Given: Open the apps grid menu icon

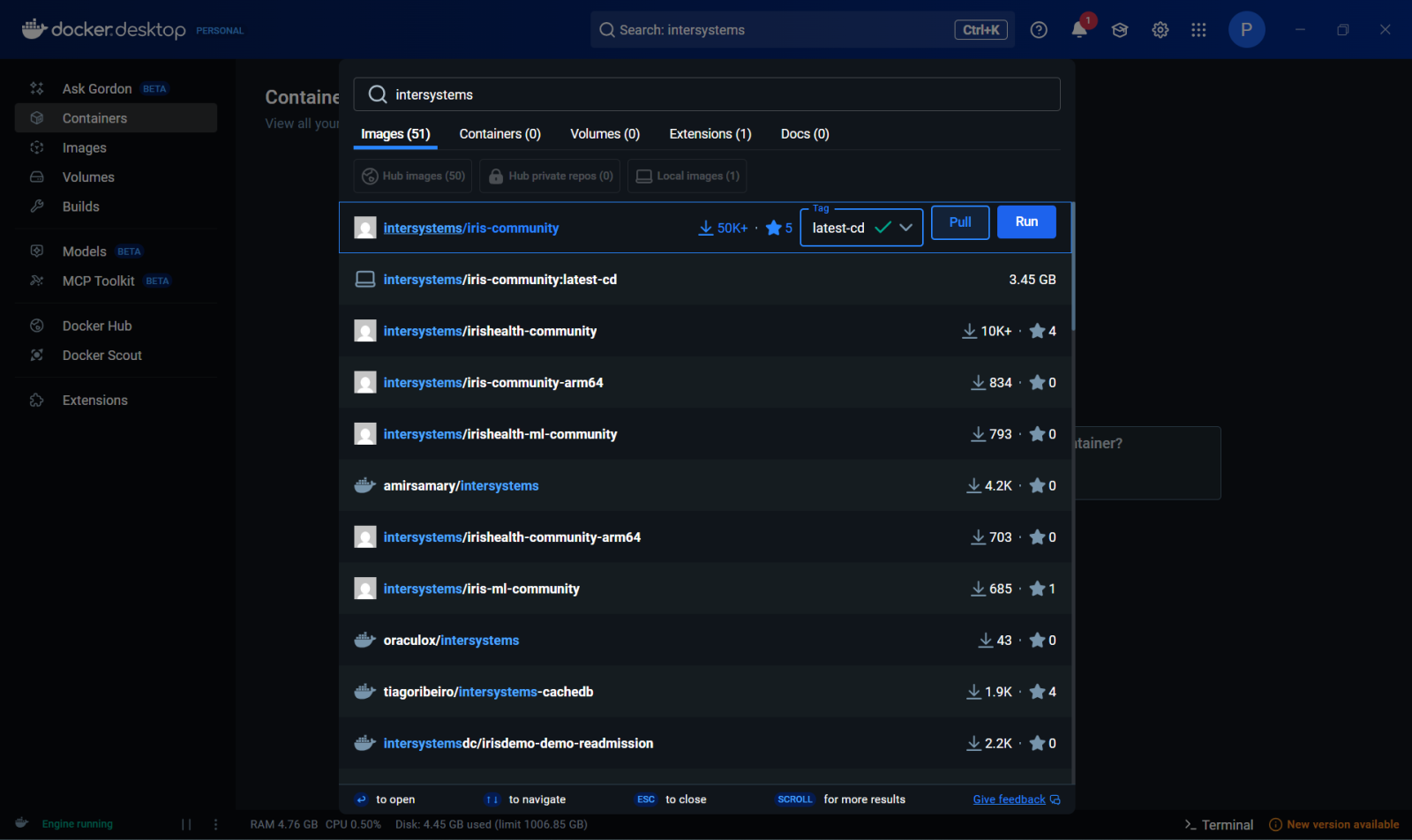Looking at the screenshot, I should coord(1198,30).
